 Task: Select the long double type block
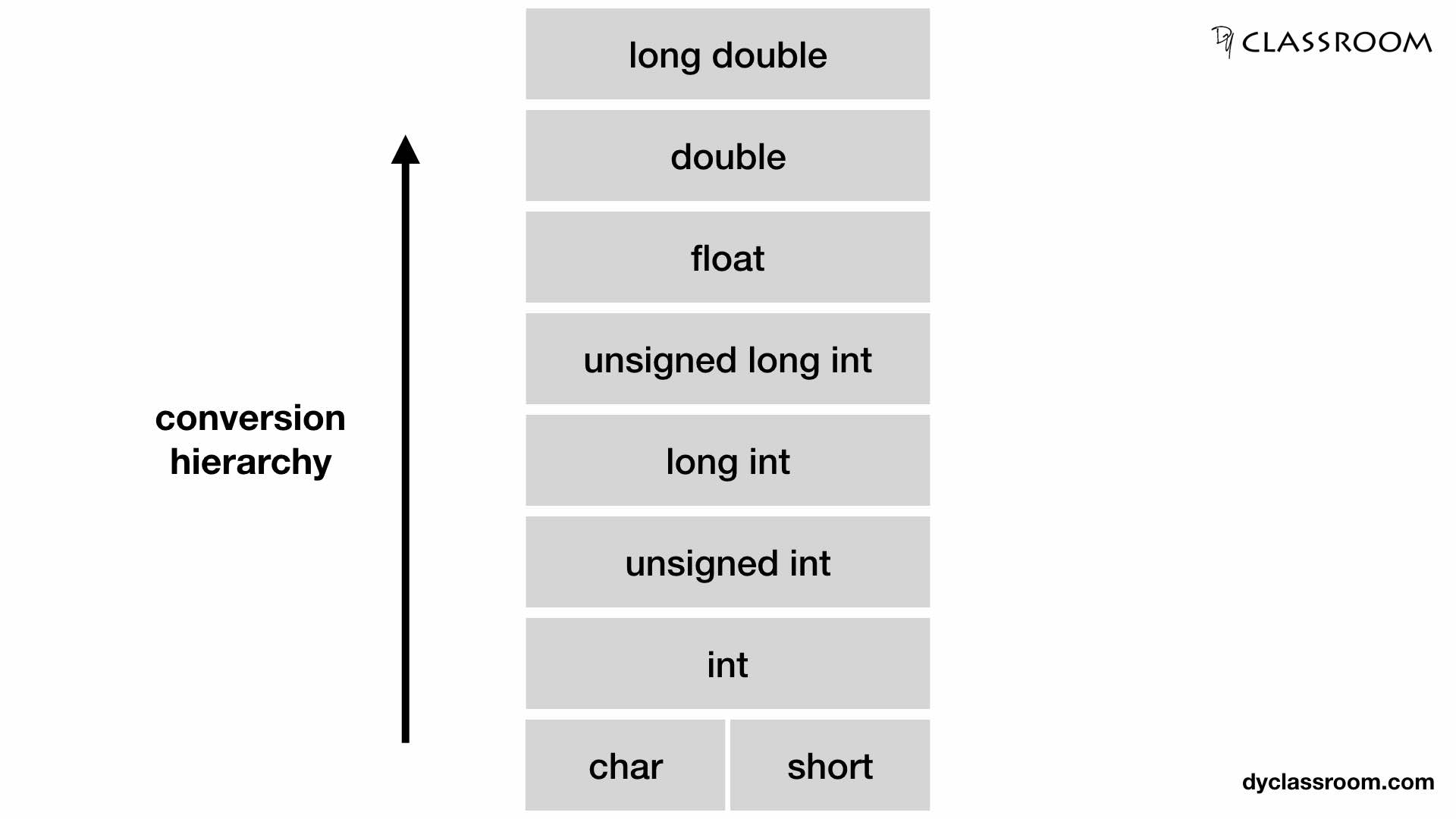[x=727, y=53]
